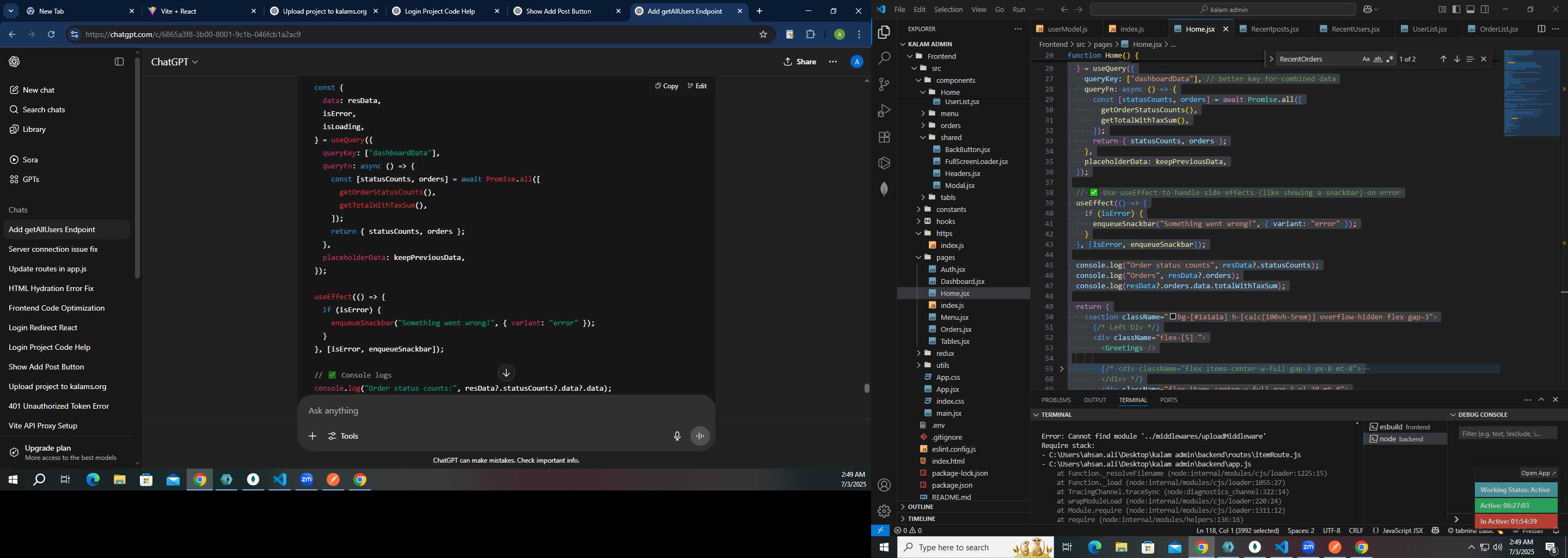The image size is (1568, 558).
Task: Open Manage gear icon in VS Code
Action: pos(884,511)
